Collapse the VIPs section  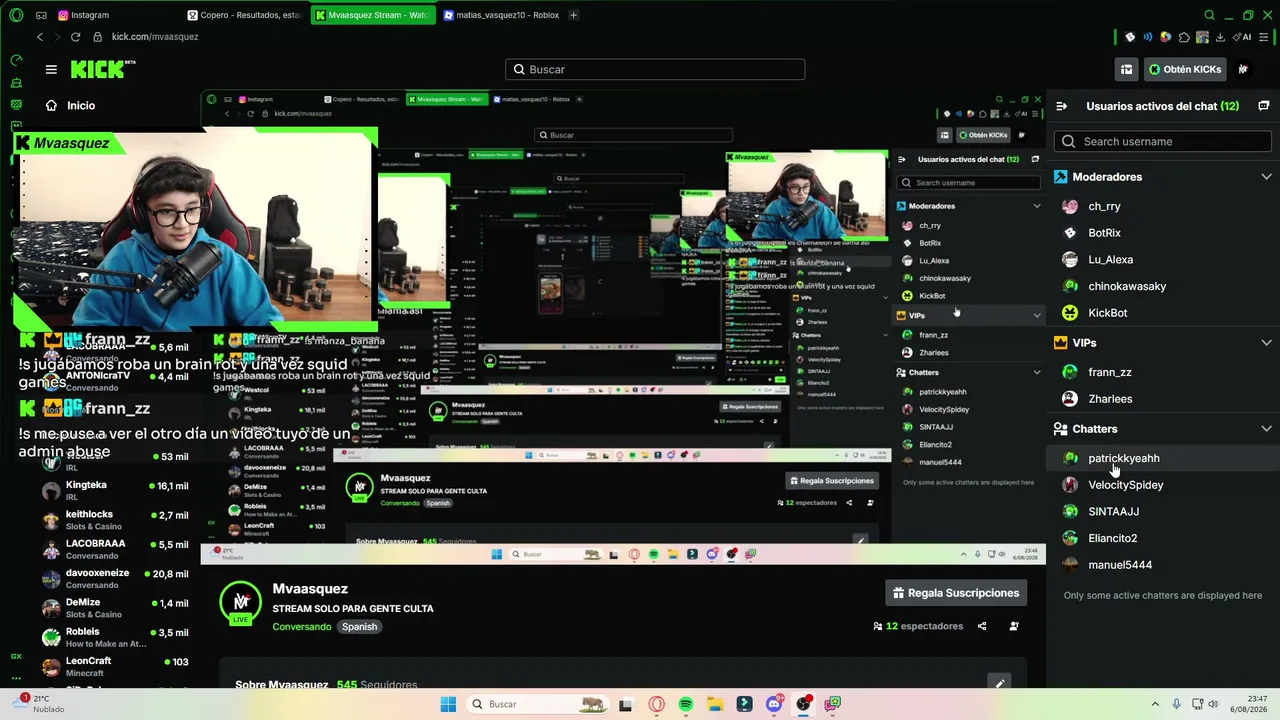[x=1266, y=343]
